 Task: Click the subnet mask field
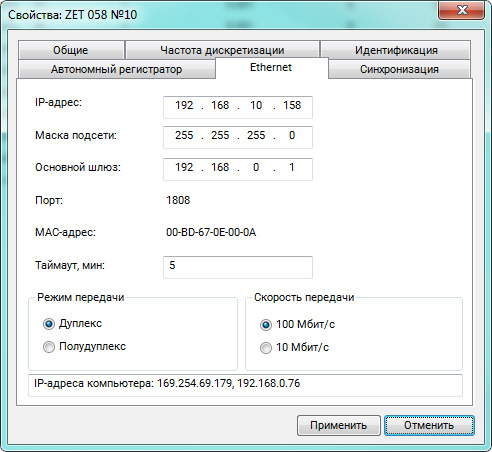(x=238, y=137)
